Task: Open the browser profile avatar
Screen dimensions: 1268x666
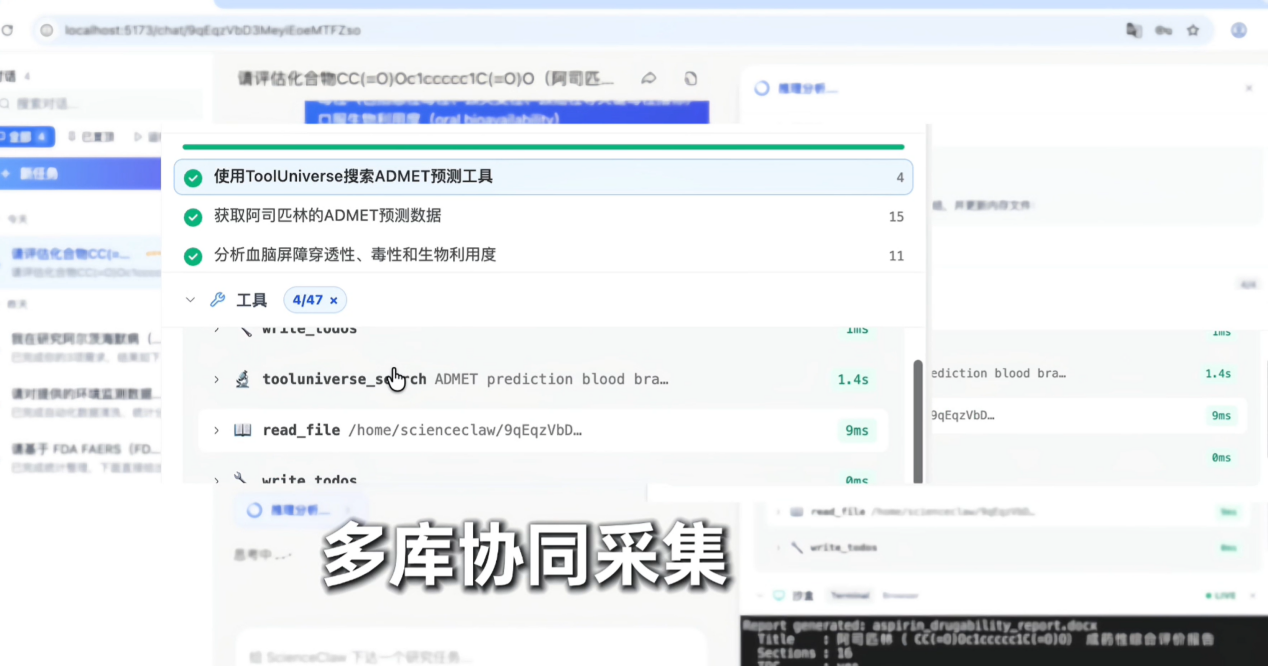Action: [1238, 30]
